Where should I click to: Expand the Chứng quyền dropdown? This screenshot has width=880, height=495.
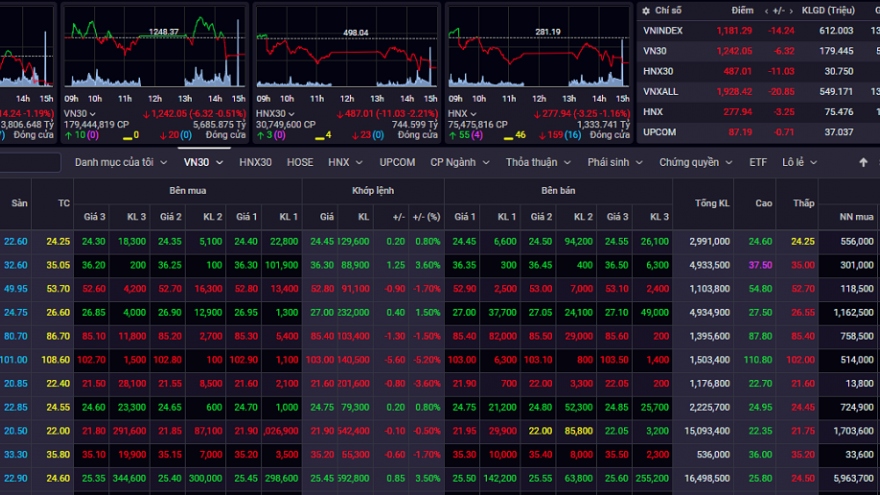point(695,162)
